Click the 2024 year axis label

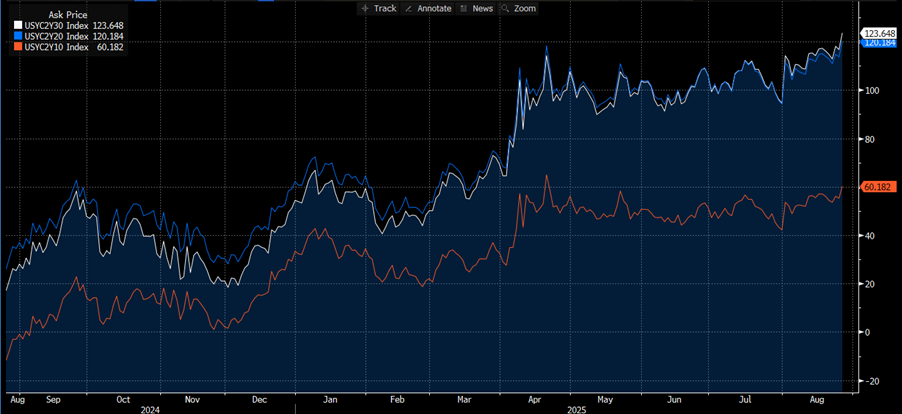point(151,408)
